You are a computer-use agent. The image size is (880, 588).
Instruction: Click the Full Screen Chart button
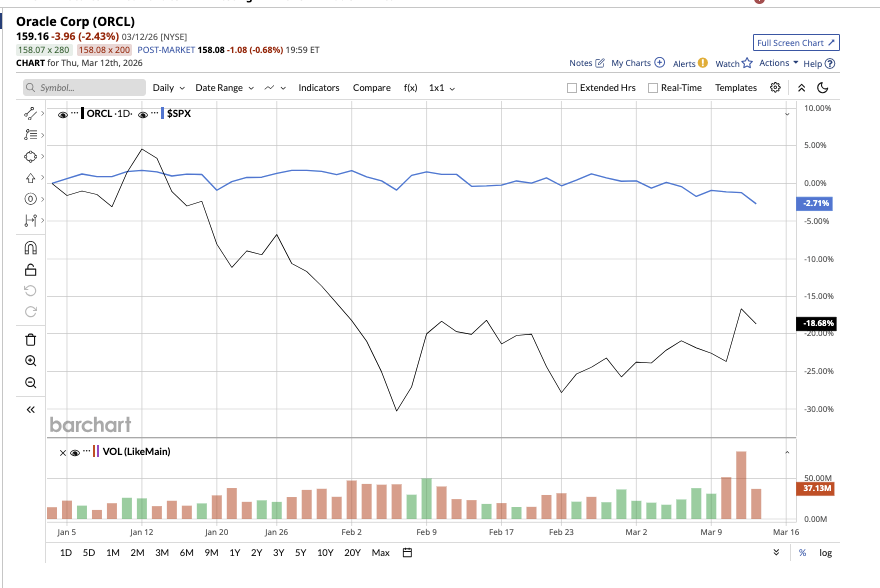tap(796, 43)
